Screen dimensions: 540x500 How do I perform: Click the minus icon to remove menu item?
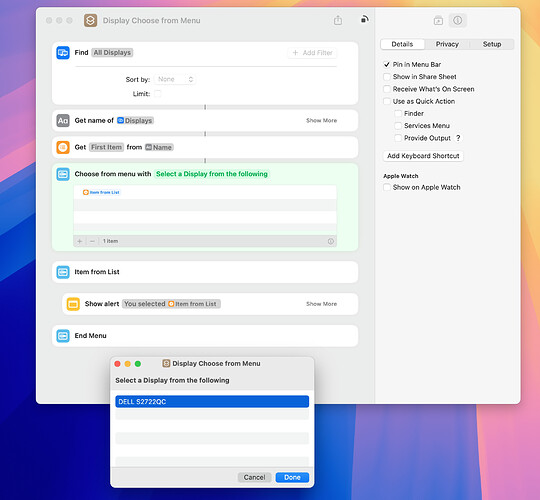click(92, 241)
